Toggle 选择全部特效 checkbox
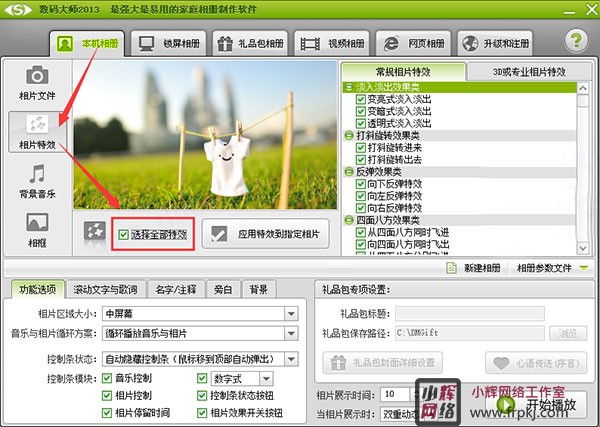This screenshot has width=600, height=427. (123, 234)
